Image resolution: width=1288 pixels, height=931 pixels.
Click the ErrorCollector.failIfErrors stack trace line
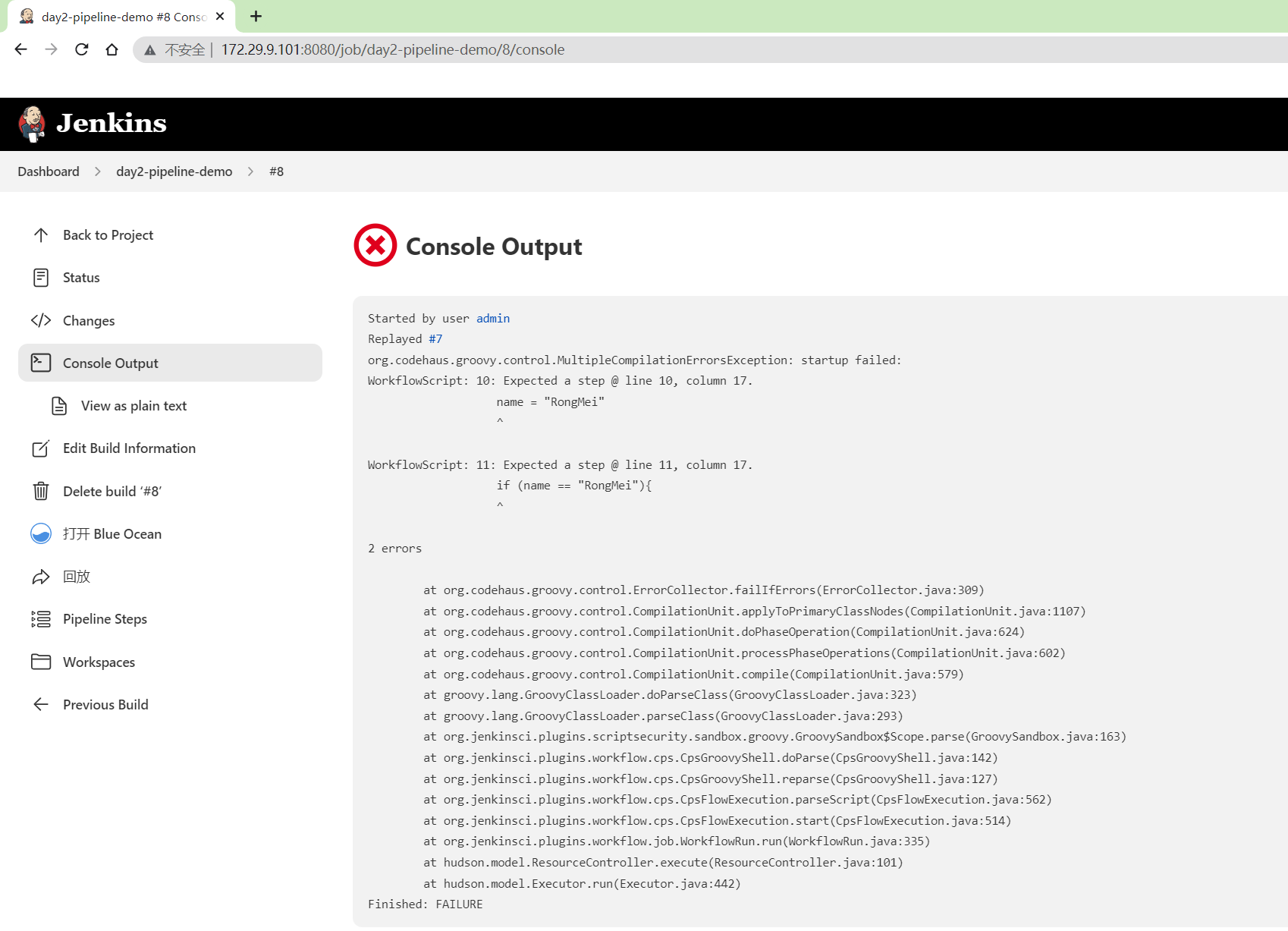[x=704, y=590]
